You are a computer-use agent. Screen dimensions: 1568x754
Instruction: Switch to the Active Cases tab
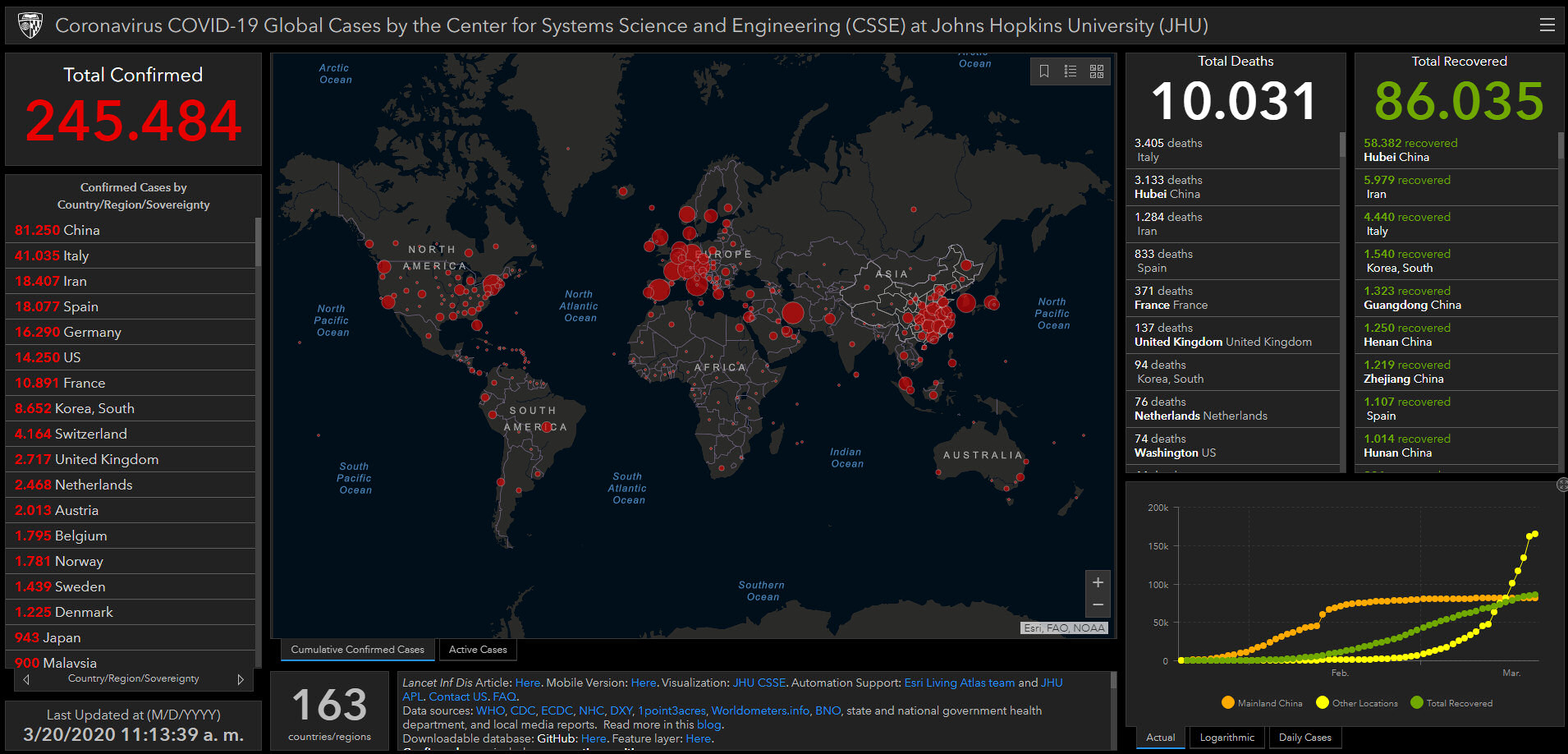478,650
